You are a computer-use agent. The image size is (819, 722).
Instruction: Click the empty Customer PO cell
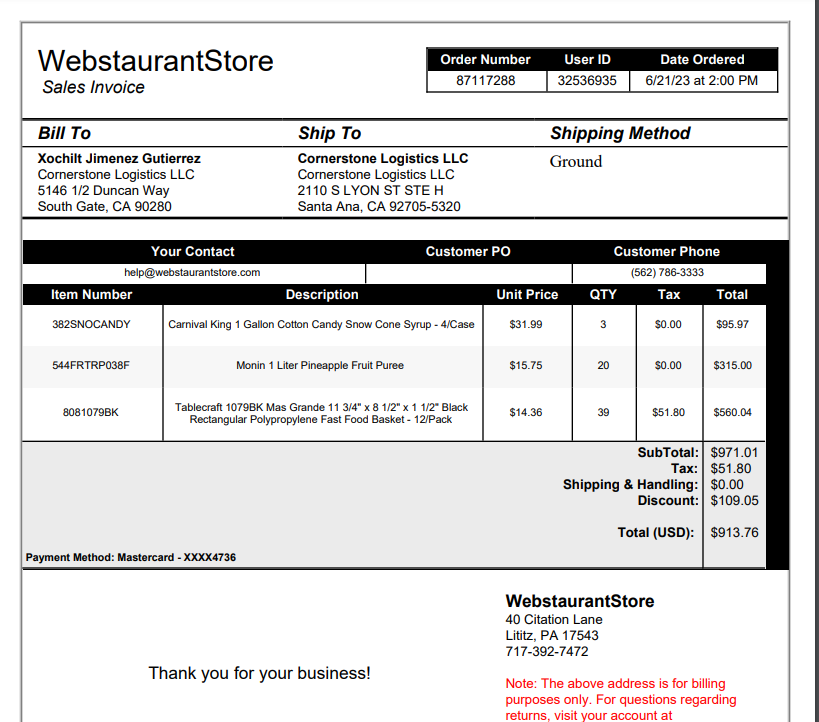[469, 273]
